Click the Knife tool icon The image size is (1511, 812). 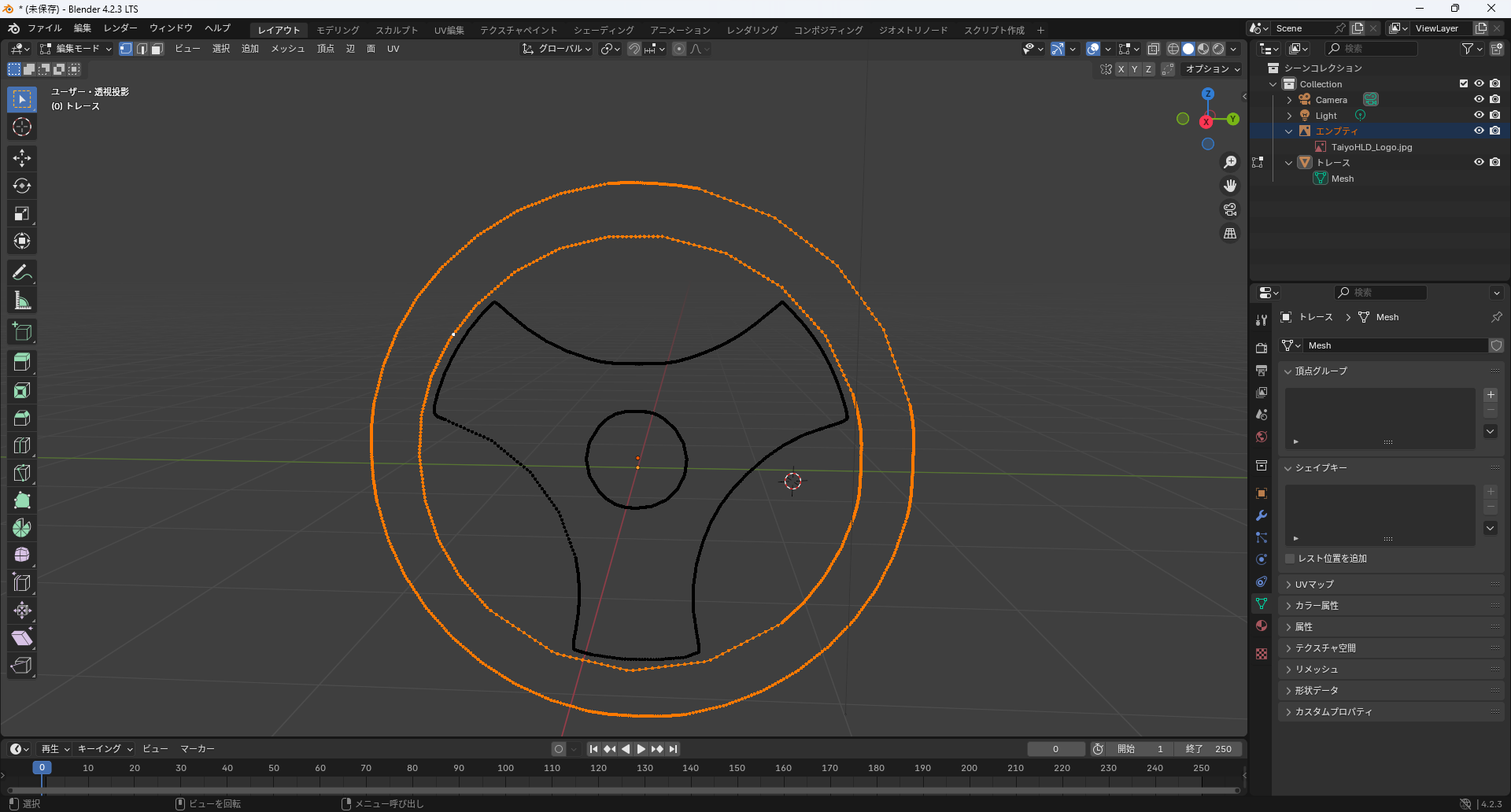[x=22, y=473]
